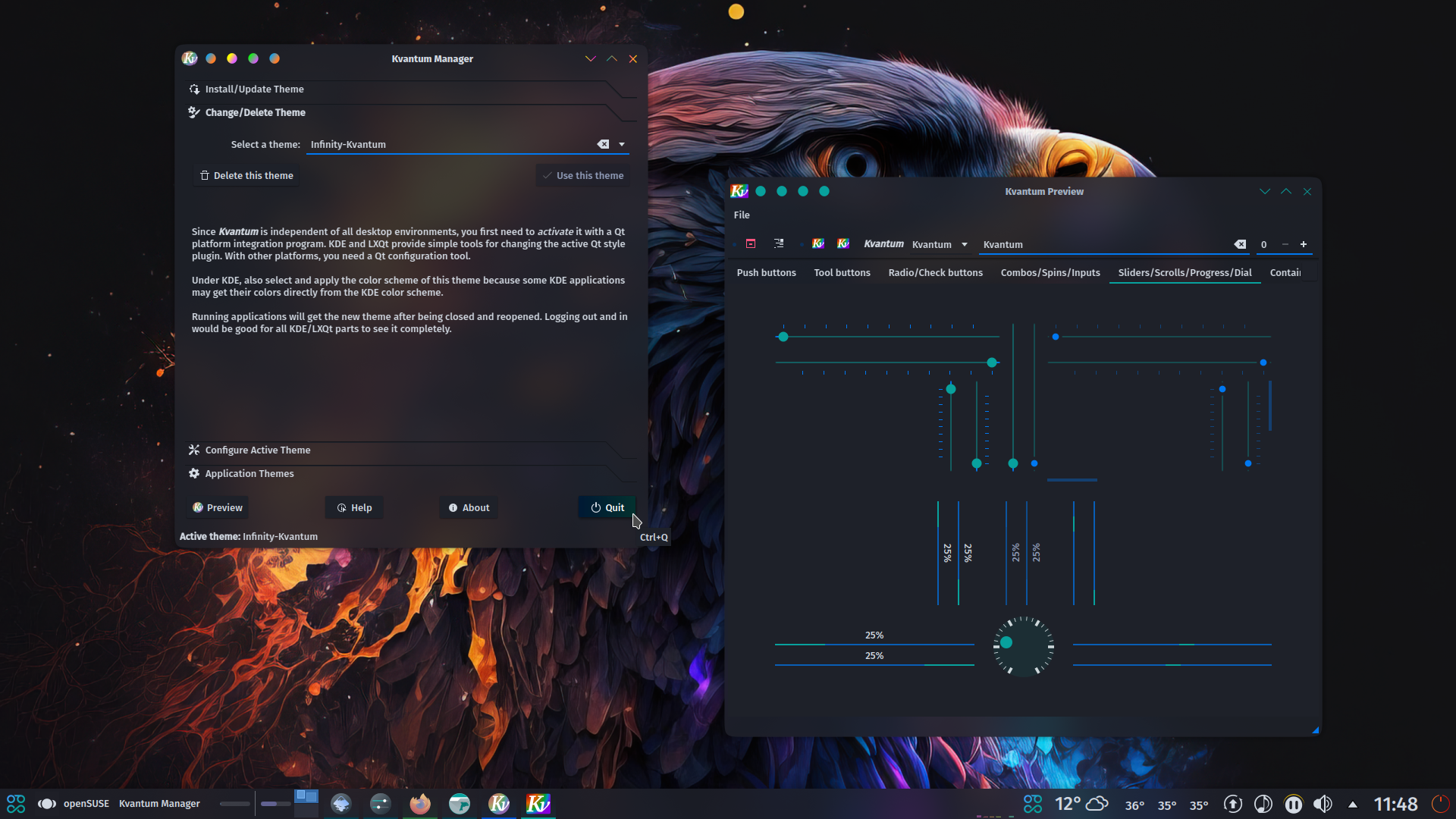This screenshot has height=819, width=1456.
Task: Open the application launcher on taskbar
Action: 16,804
